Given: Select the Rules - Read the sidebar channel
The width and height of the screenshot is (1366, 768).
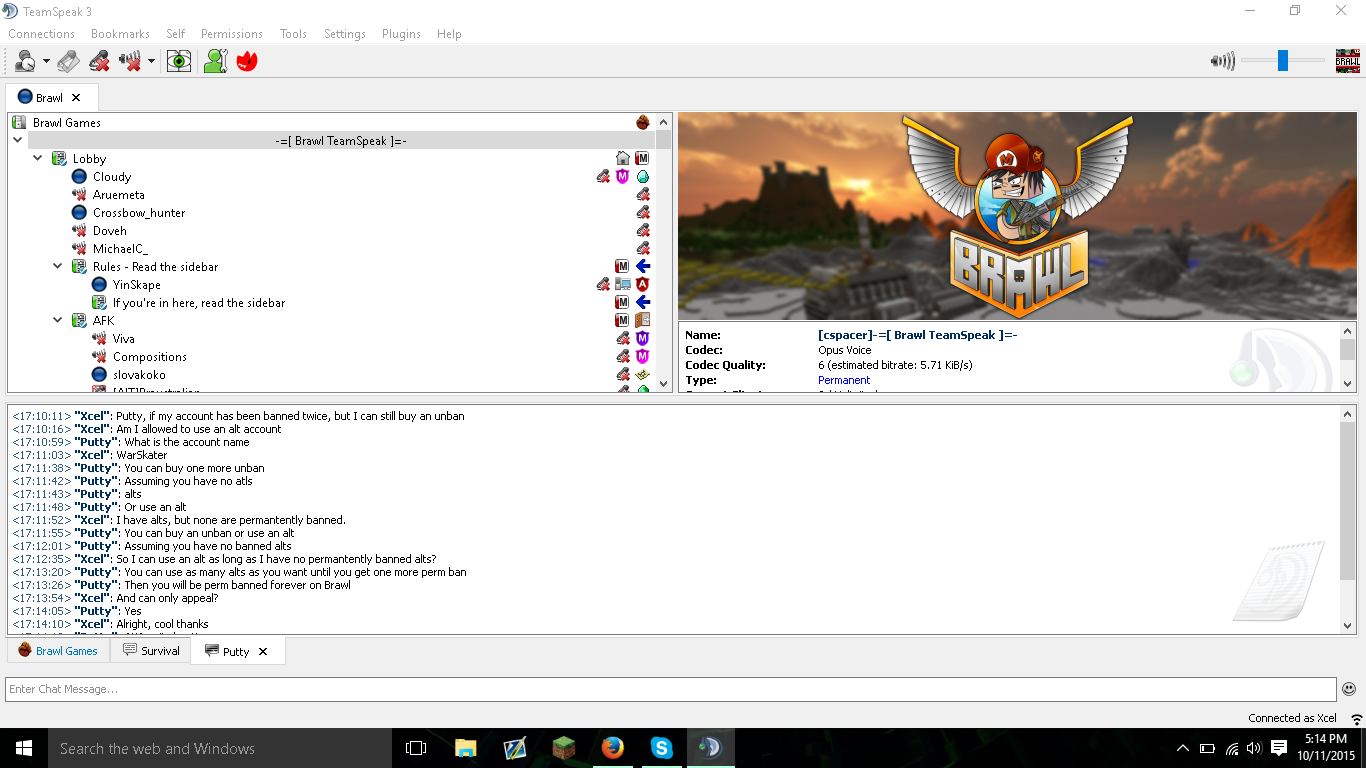Looking at the screenshot, I should 155,267.
